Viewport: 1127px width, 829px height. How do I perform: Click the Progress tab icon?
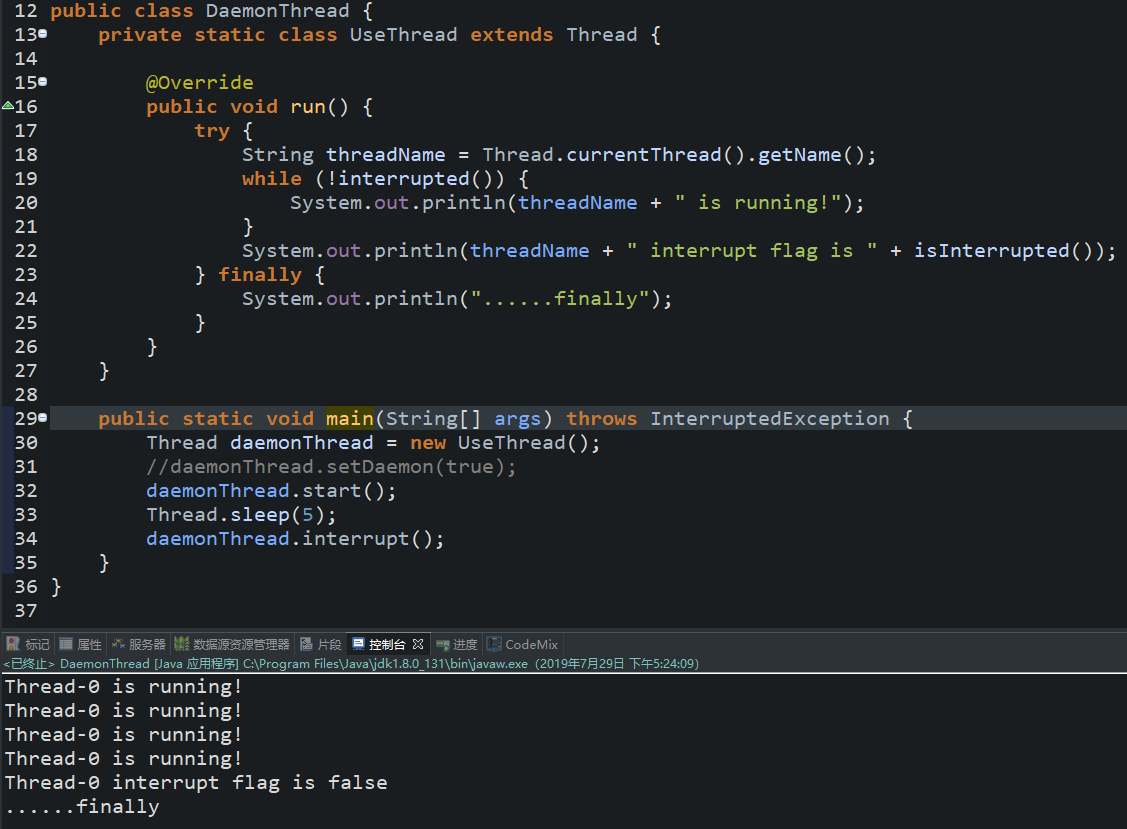443,644
